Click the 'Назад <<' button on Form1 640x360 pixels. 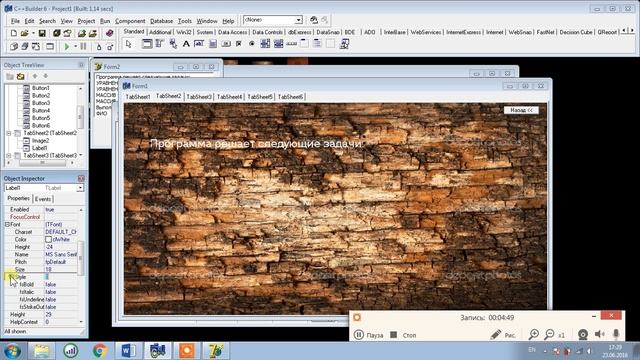pos(521,110)
